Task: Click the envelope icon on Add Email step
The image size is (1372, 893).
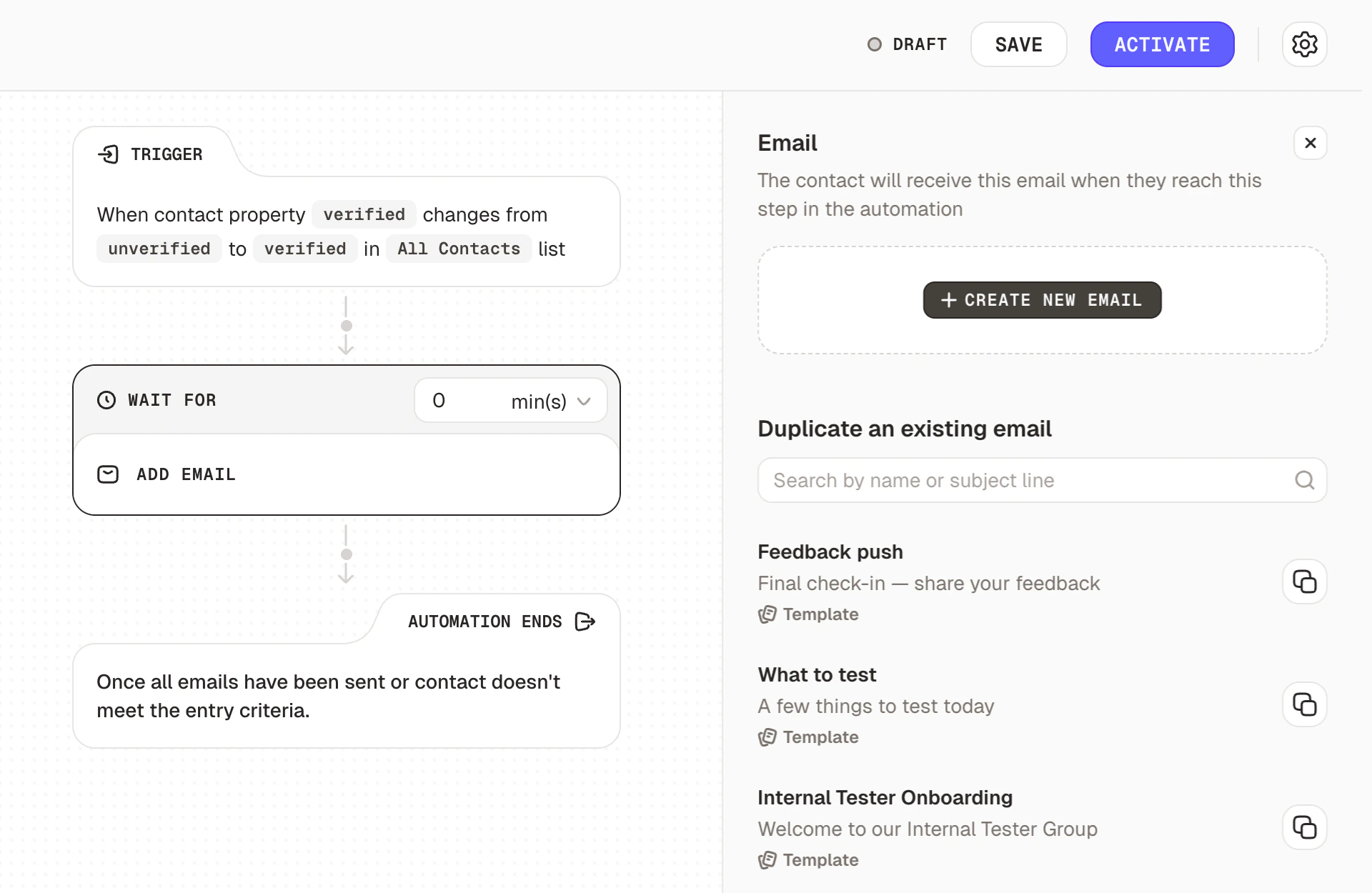Action: tap(107, 474)
